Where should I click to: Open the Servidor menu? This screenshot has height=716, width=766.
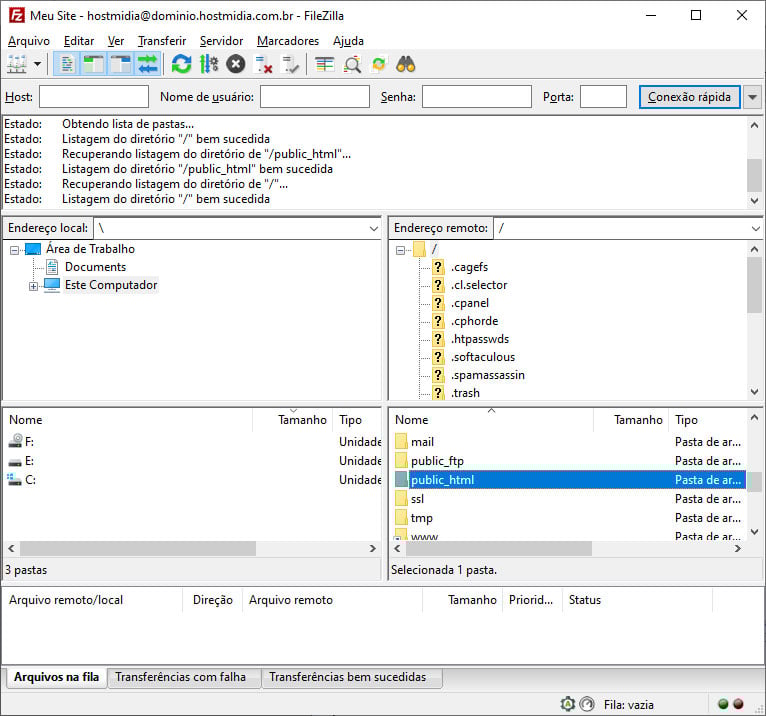point(221,41)
